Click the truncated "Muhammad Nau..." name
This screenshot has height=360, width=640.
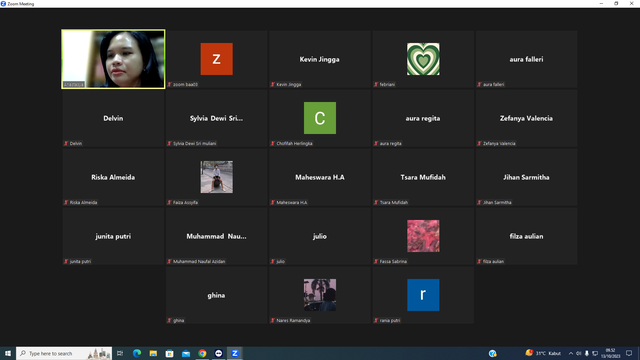tap(216, 236)
